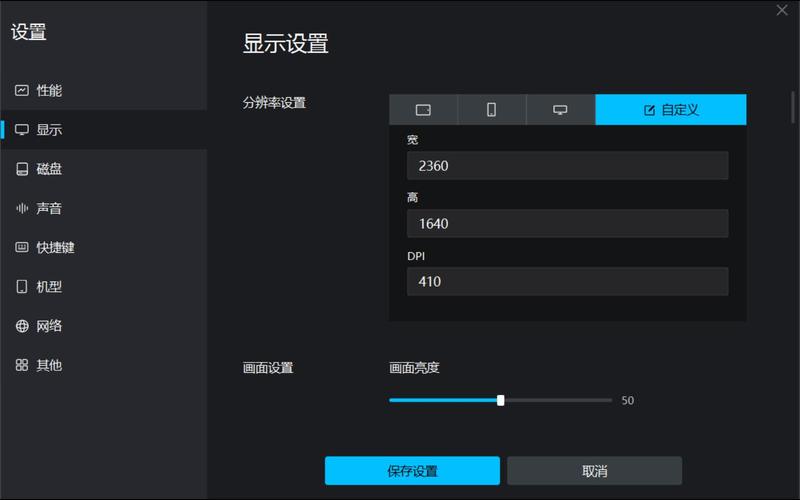The width and height of the screenshot is (800, 500).
Task: Click the brightness value 50
Action: coord(628,401)
